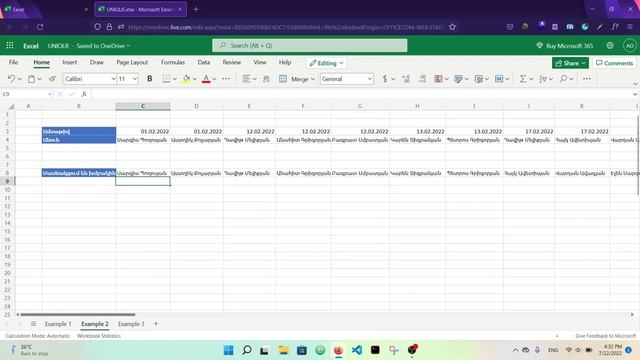Click Workbook Statistics in status bar
This screenshot has height=360, width=640.
(x=99, y=336)
